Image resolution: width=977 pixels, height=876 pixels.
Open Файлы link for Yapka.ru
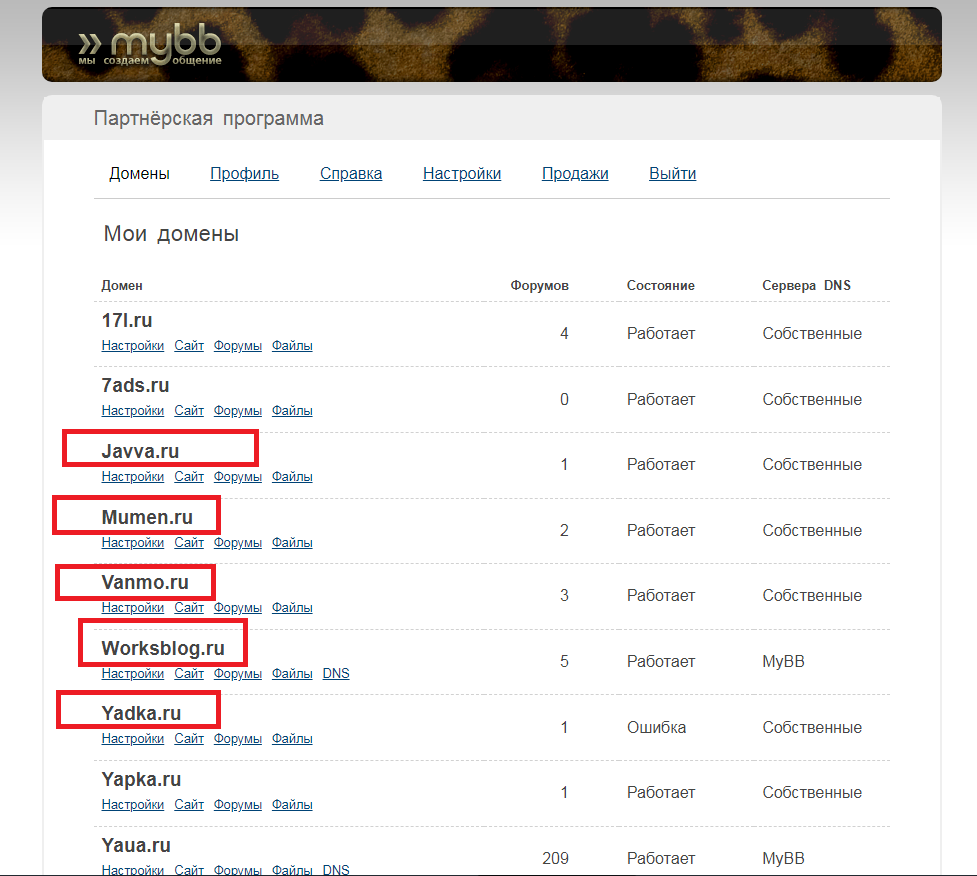pyautogui.click(x=292, y=805)
